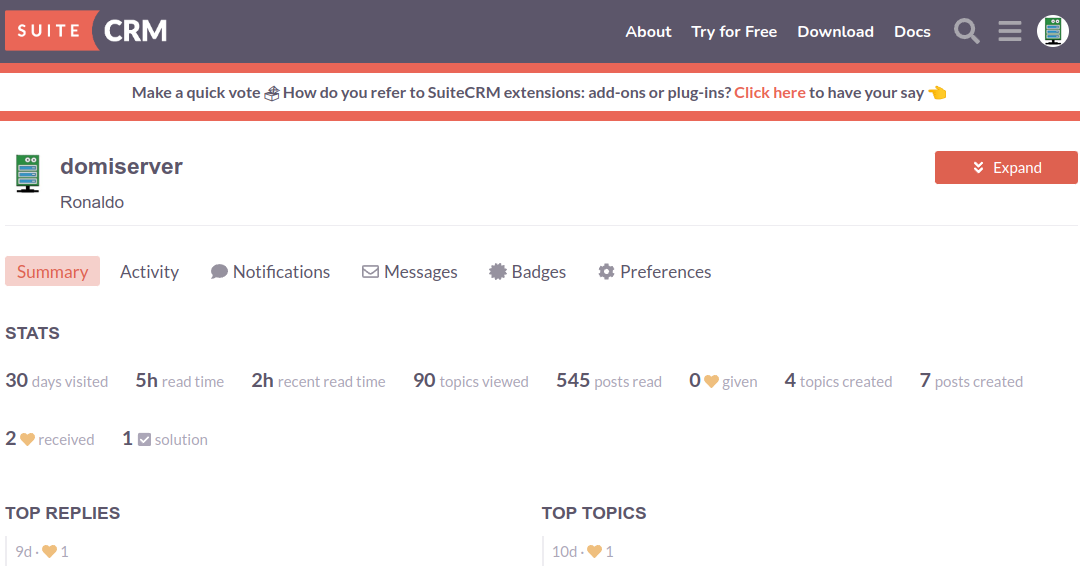Click domiserver's profile avatar image
Viewport: 1080px width, 566px height.
(x=28, y=173)
